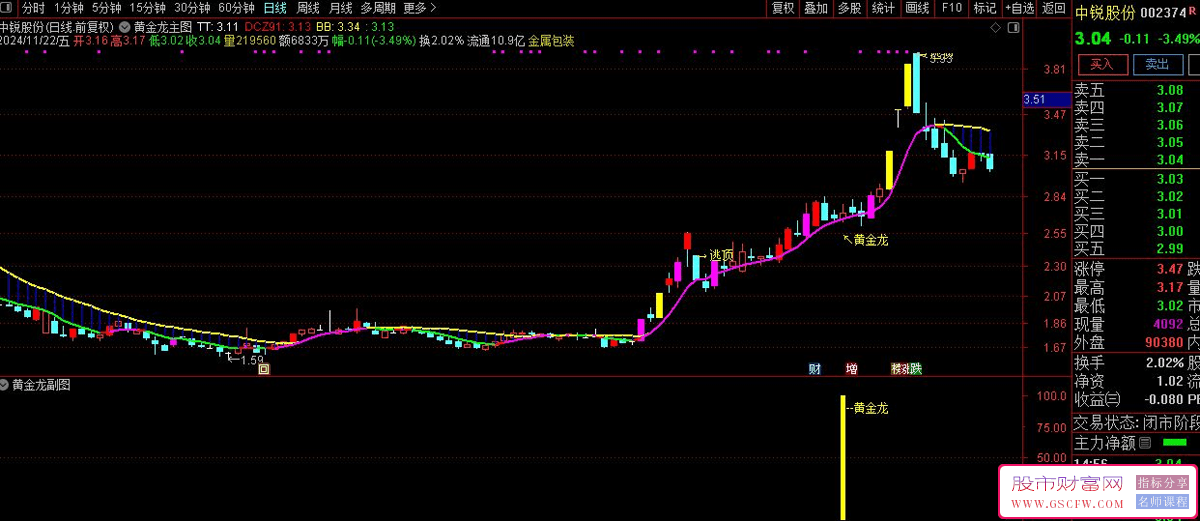Click the square marker icon below 1.59 low
The width and height of the screenshot is (1200, 521).
[264, 369]
